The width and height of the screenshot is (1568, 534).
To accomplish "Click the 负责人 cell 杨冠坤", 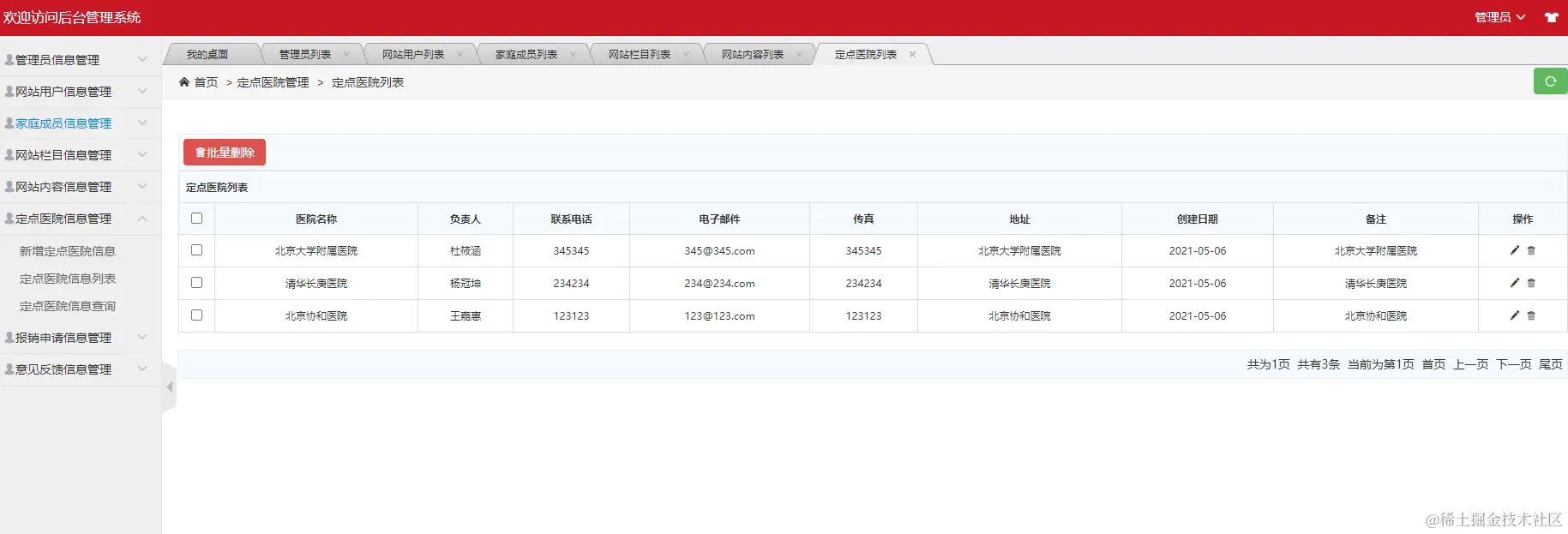I will (x=466, y=283).
